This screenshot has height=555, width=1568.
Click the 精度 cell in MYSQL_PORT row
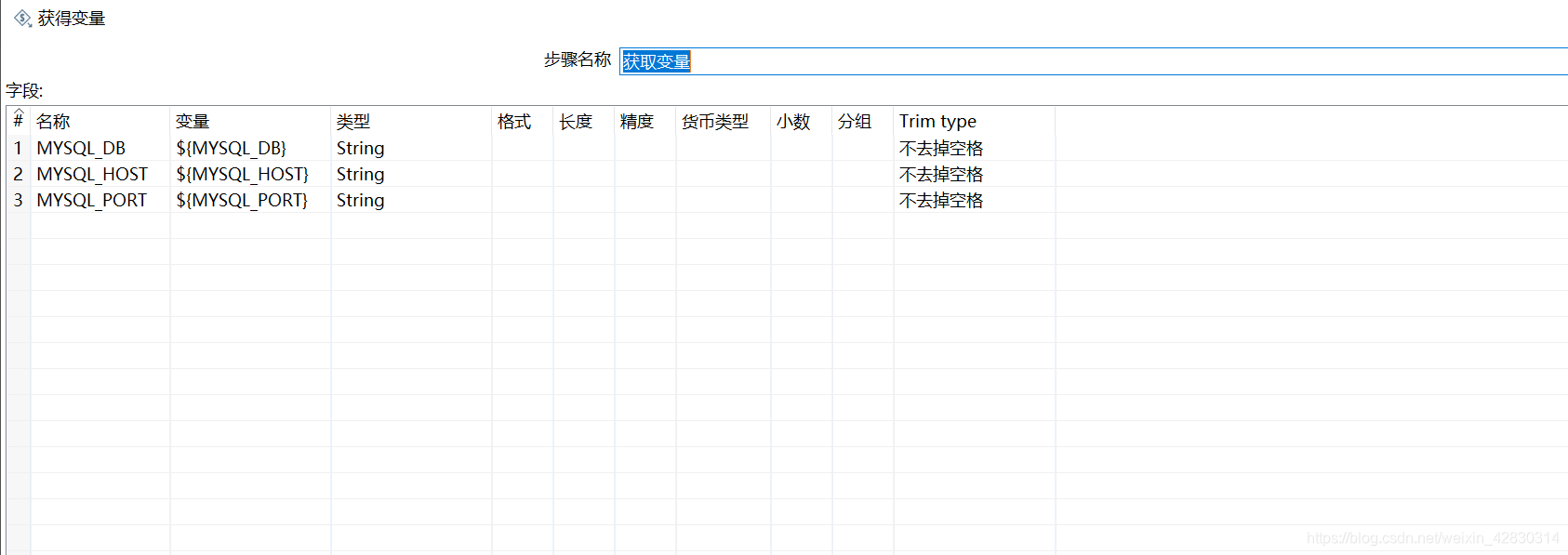coord(645,200)
